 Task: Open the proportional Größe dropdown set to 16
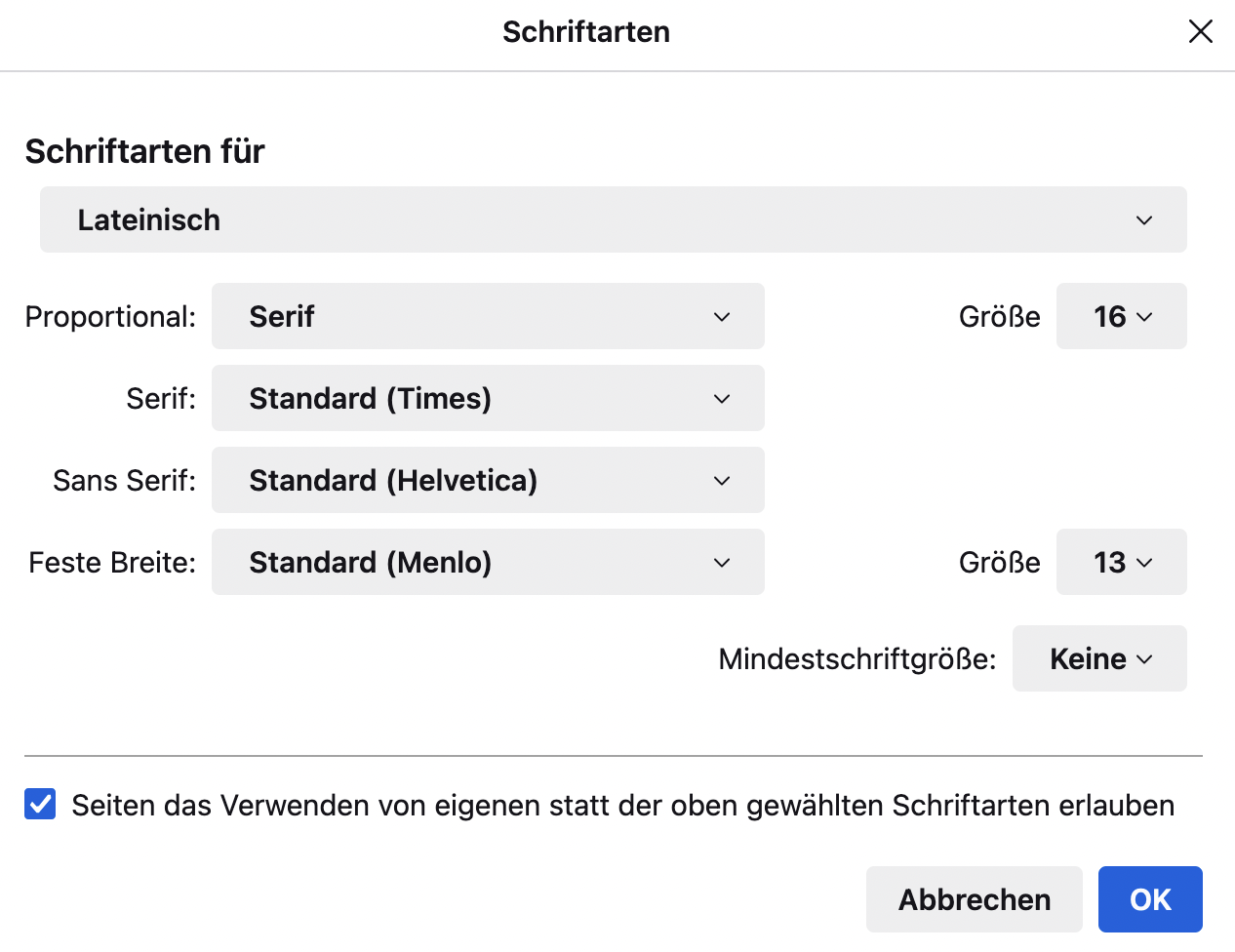pos(1120,317)
